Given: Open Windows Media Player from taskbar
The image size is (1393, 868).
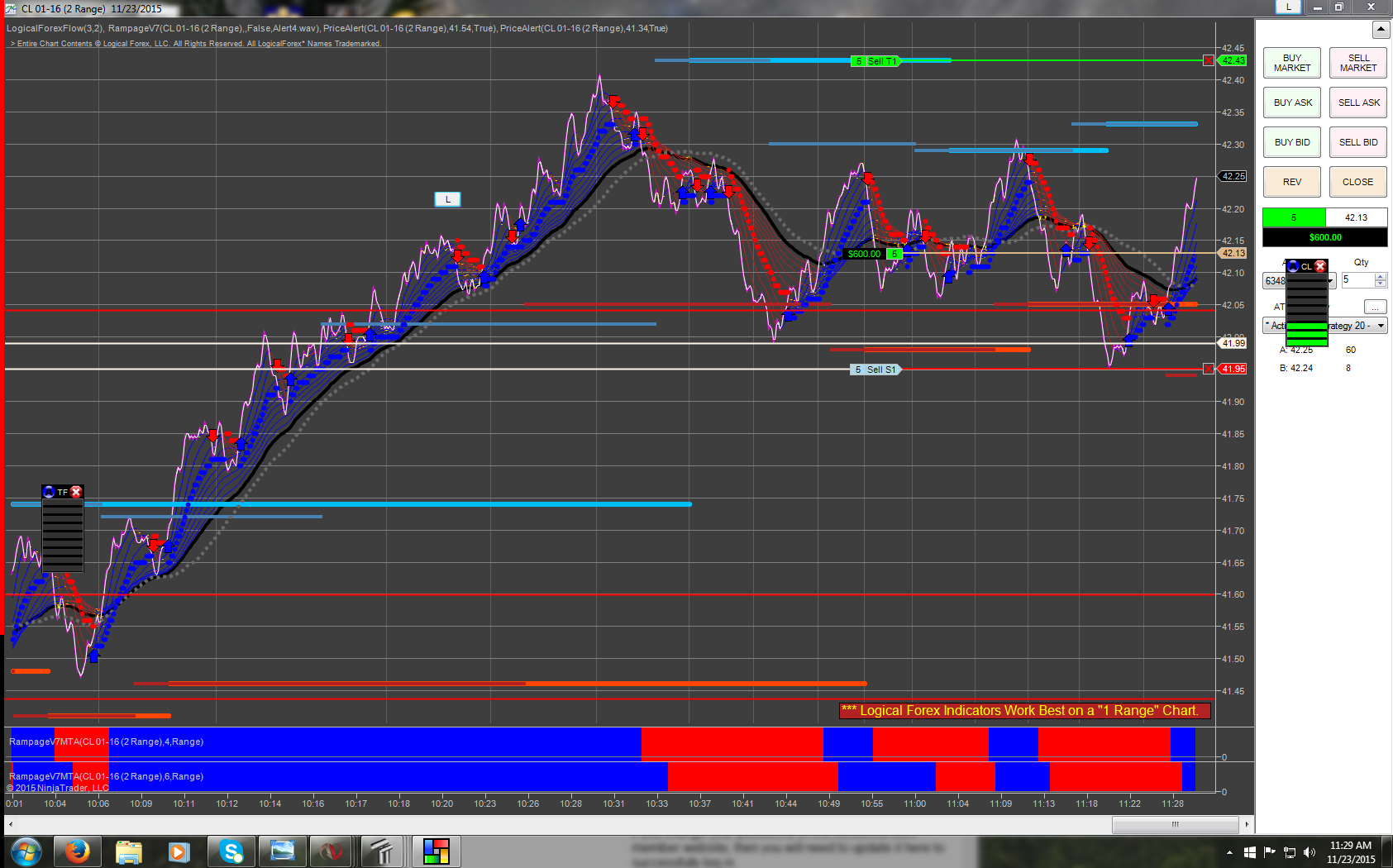Looking at the screenshot, I should click(x=179, y=851).
